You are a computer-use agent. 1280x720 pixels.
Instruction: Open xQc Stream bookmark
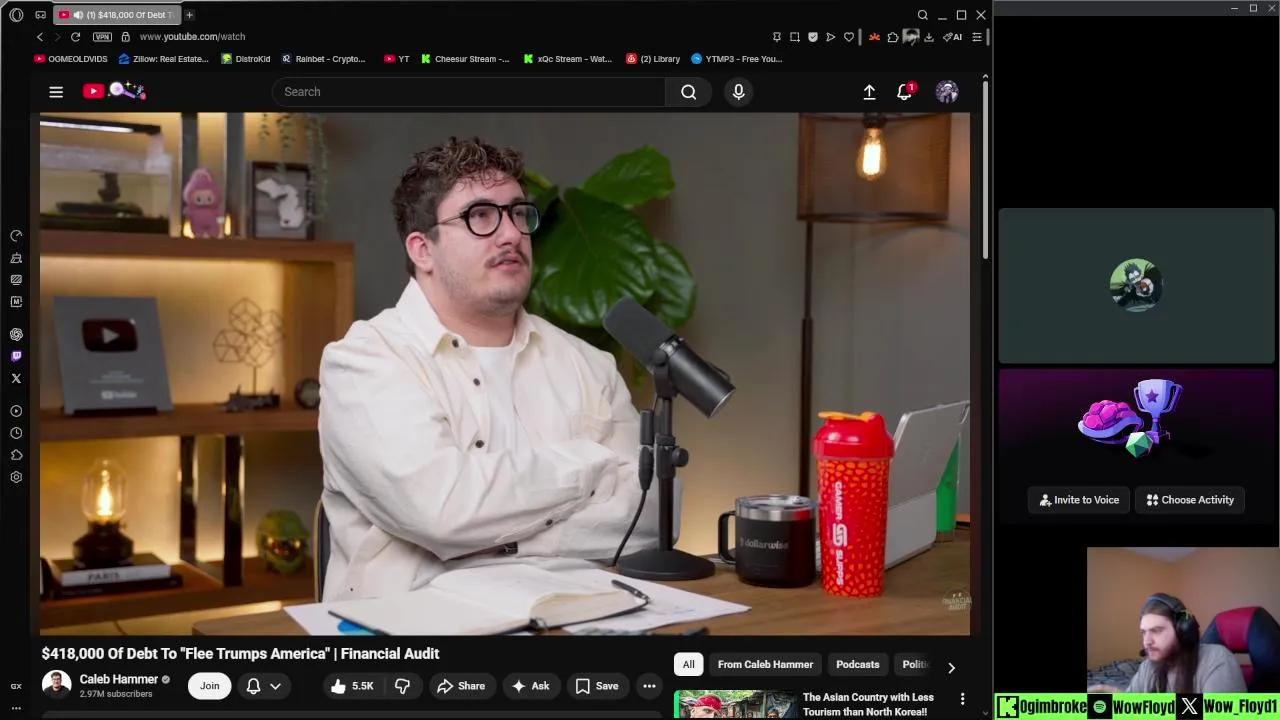[567, 59]
